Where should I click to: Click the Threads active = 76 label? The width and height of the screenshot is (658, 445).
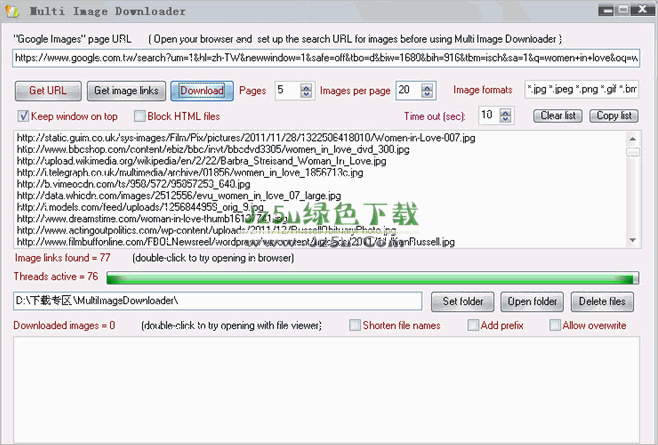(56, 276)
